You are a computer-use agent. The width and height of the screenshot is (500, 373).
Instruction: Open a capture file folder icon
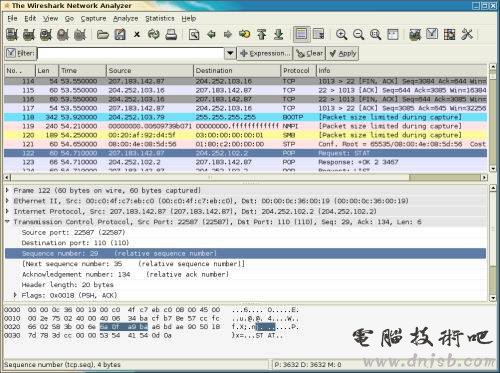[103, 34]
